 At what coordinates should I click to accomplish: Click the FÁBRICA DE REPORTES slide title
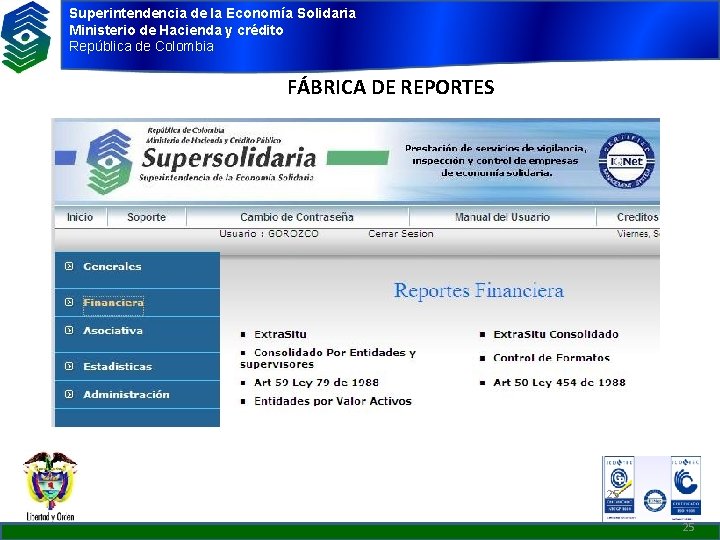click(391, 87)
